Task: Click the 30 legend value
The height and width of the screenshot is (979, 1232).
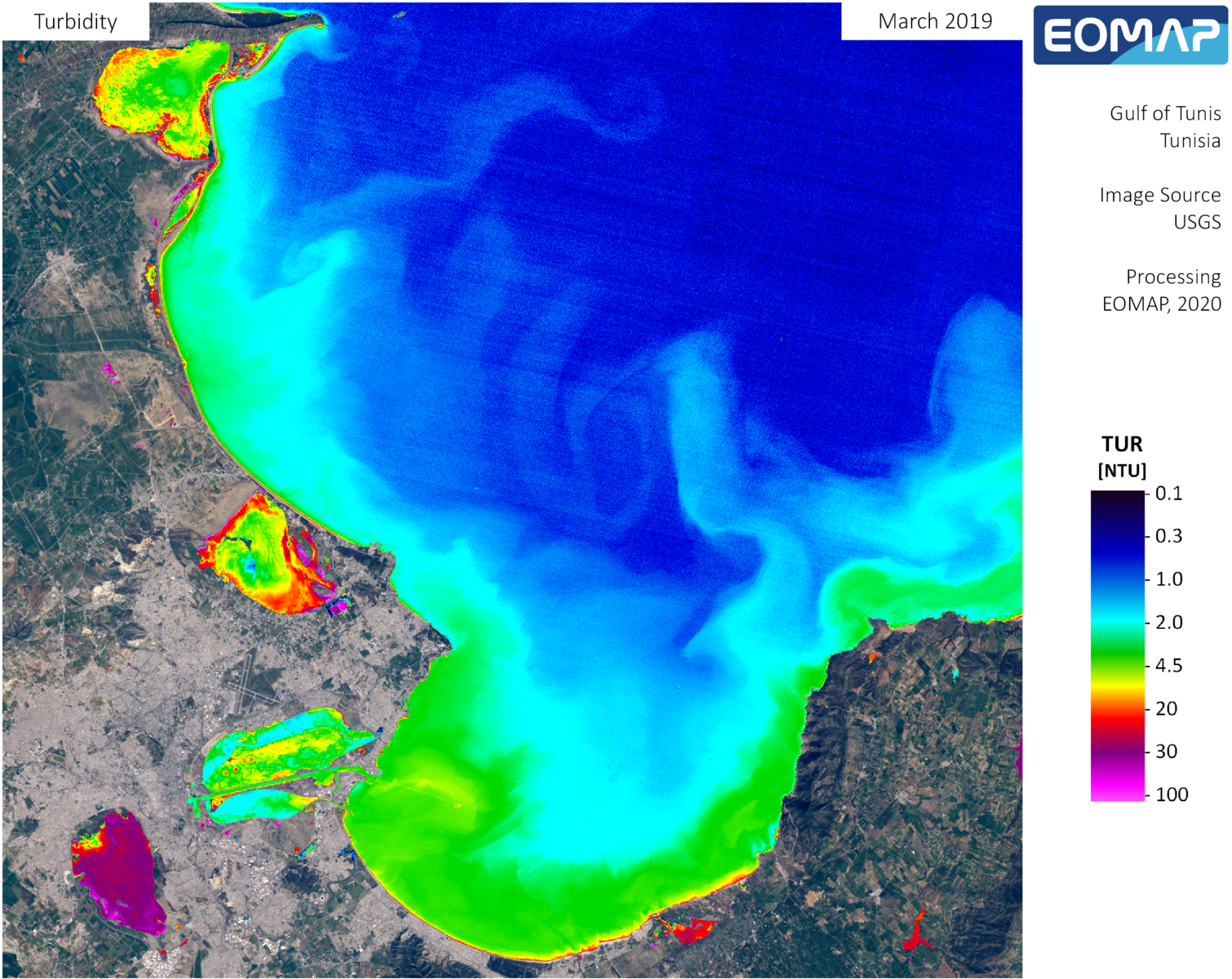Action: [1166, 751]
